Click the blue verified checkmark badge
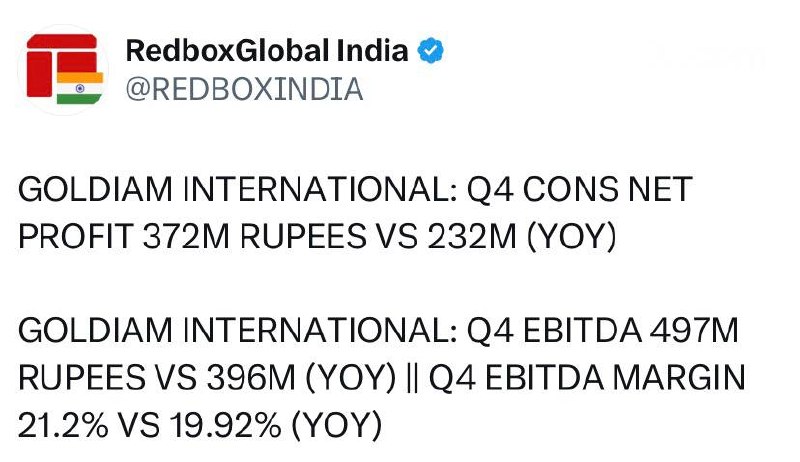 [431, 50]
